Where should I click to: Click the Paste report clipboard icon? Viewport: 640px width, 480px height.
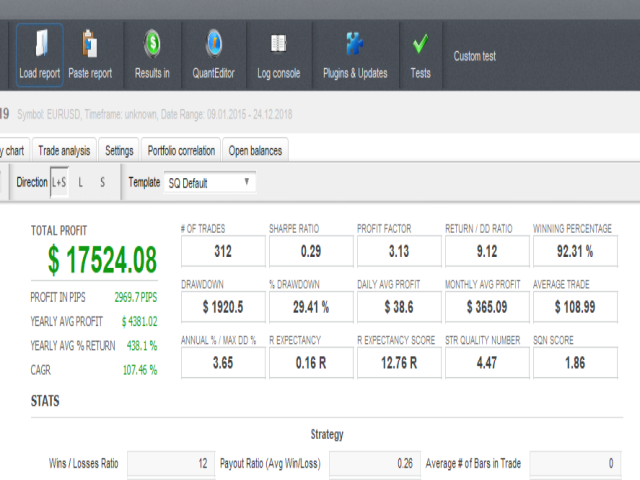90,46
